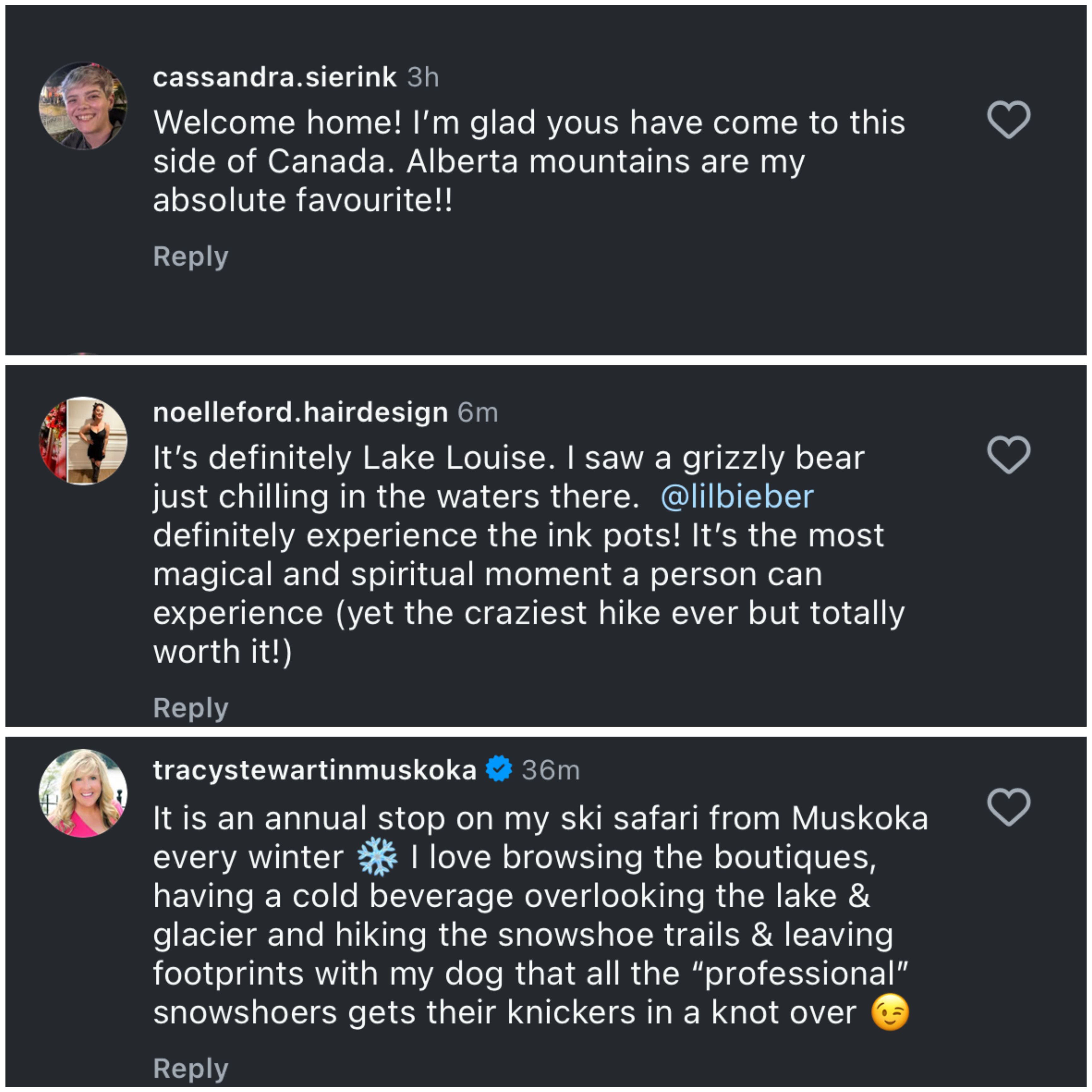
Task: Reply to cassandra.sierink's Welcome home comment
Action: point(190,257)
